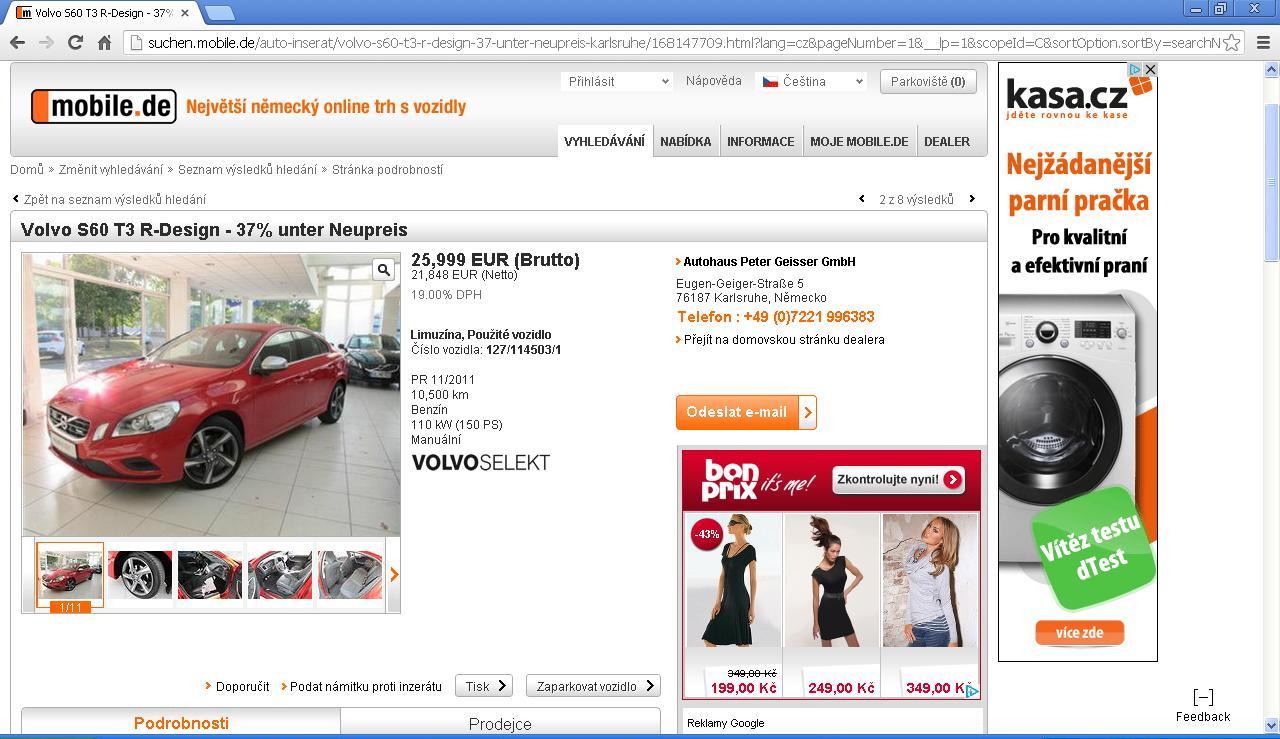Viewport: 1280px width, 739px height.
Task: Open Přejít na domovskou stránku dealera link
Action: (783, 340)
